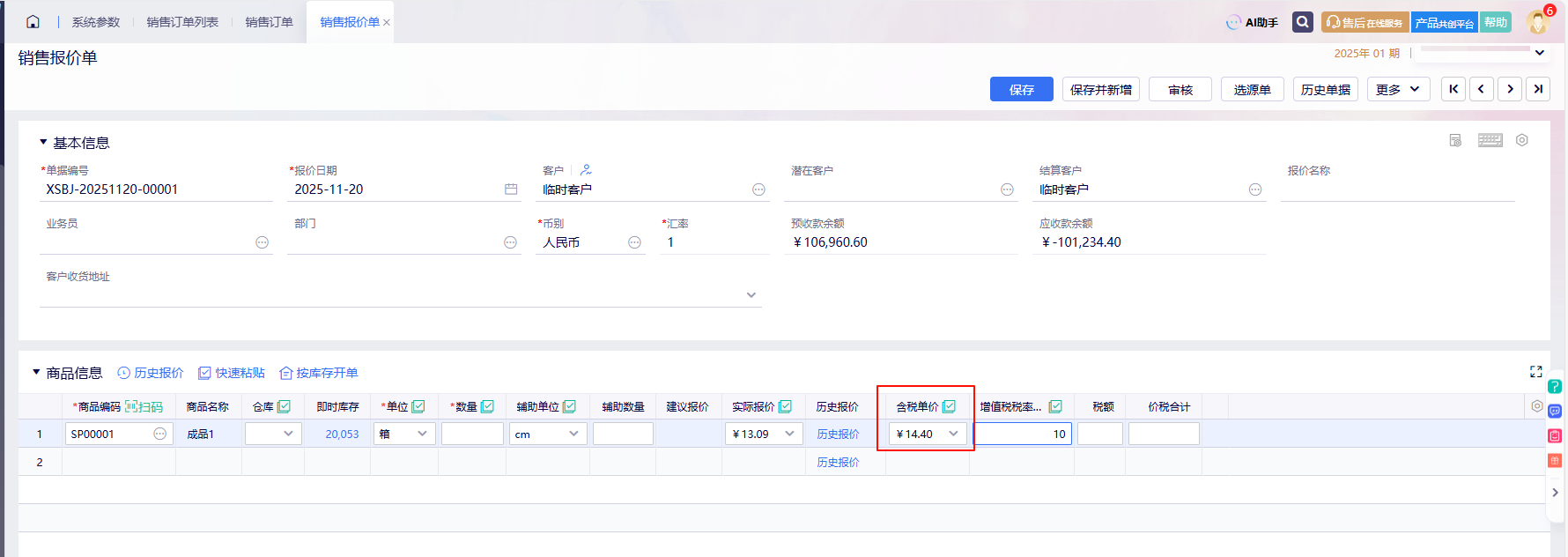The width and height of the screenshot is (1568, 557).
Task: Click the 报价名称 input field
Action: point(1398,189)
